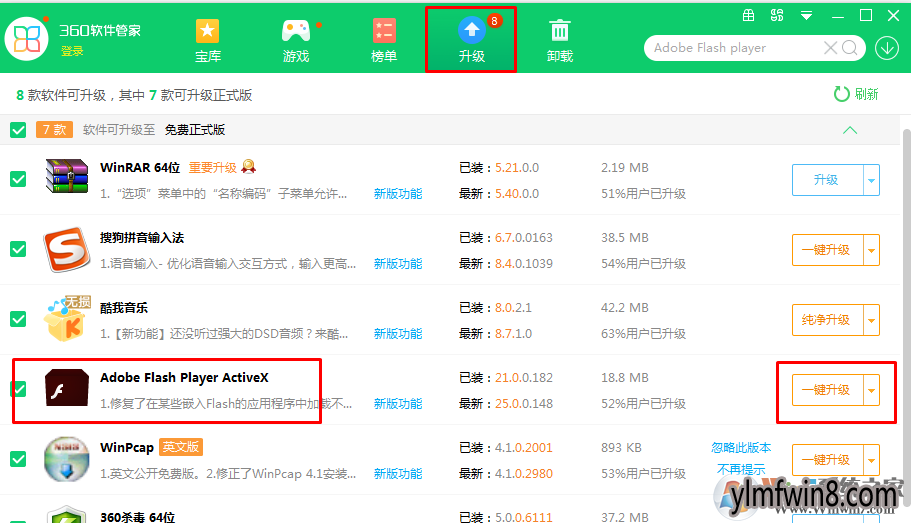Open dropdown arrow beside 搜狗拼音 一键升级 button
911x523 pixels.
(x=871, y=250)
